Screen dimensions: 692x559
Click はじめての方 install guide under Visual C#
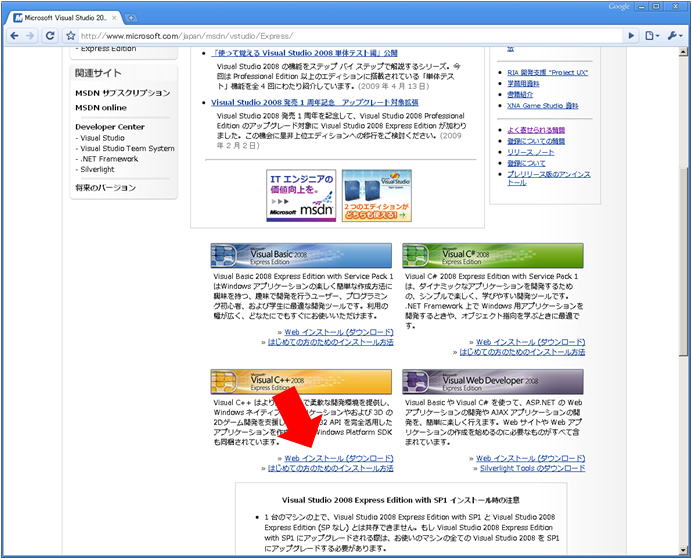[522, 352]
